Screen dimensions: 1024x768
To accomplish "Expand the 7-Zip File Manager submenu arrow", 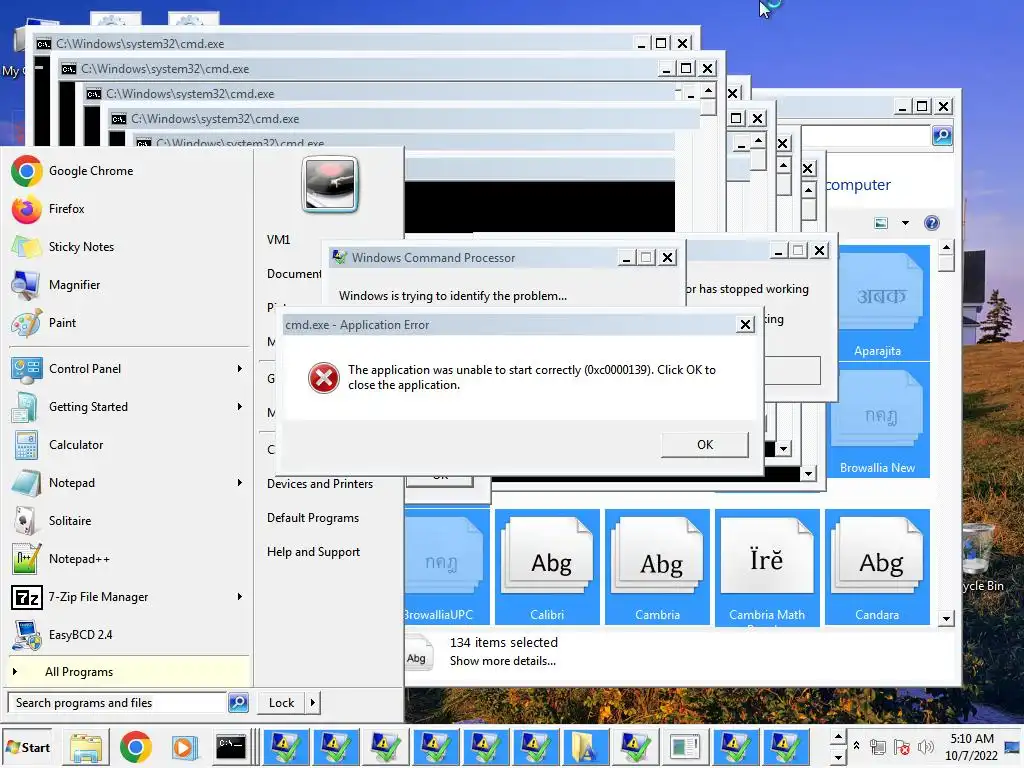I will coord(240,597).
